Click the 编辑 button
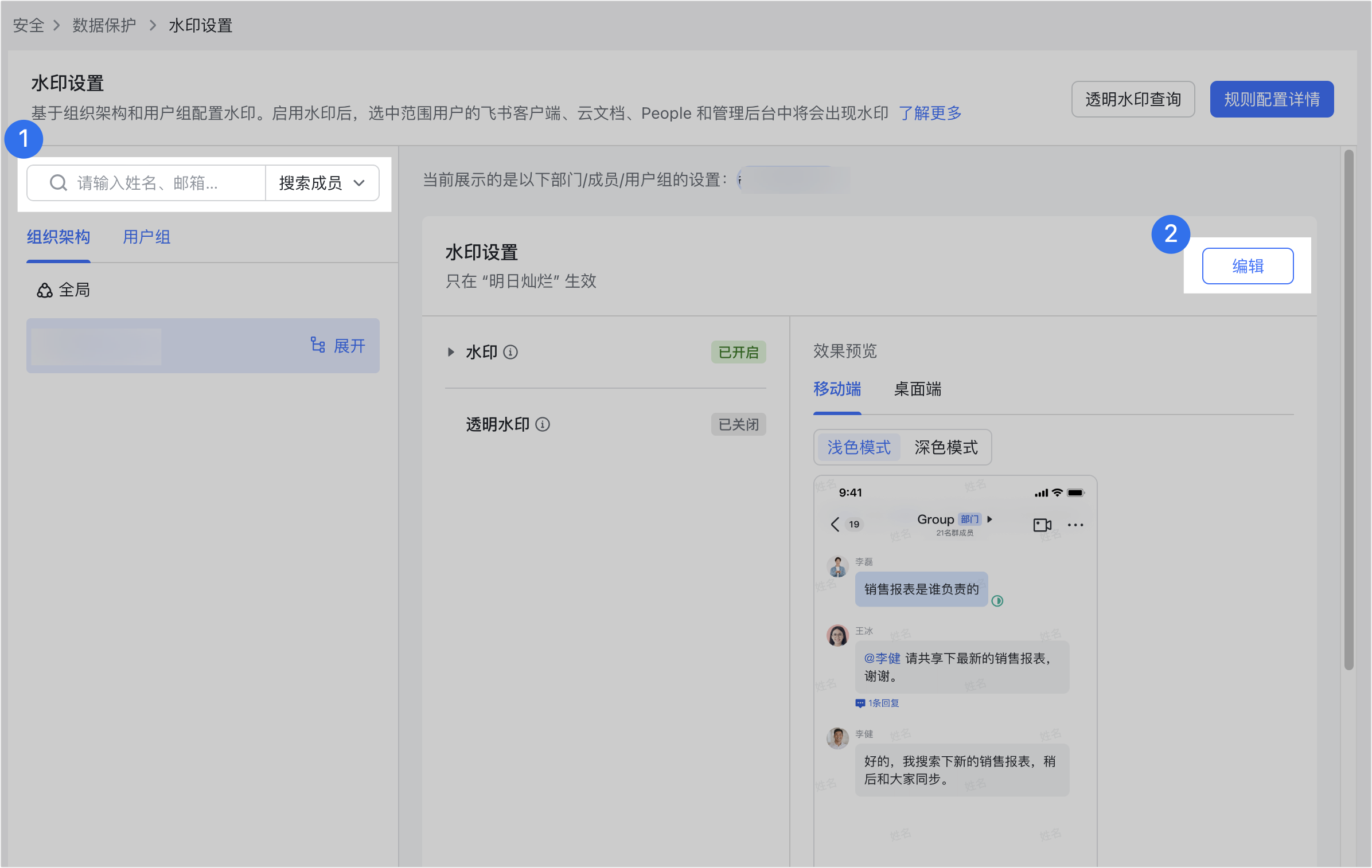Viewport: 1372px width, 868px height. coord(1248,266)
